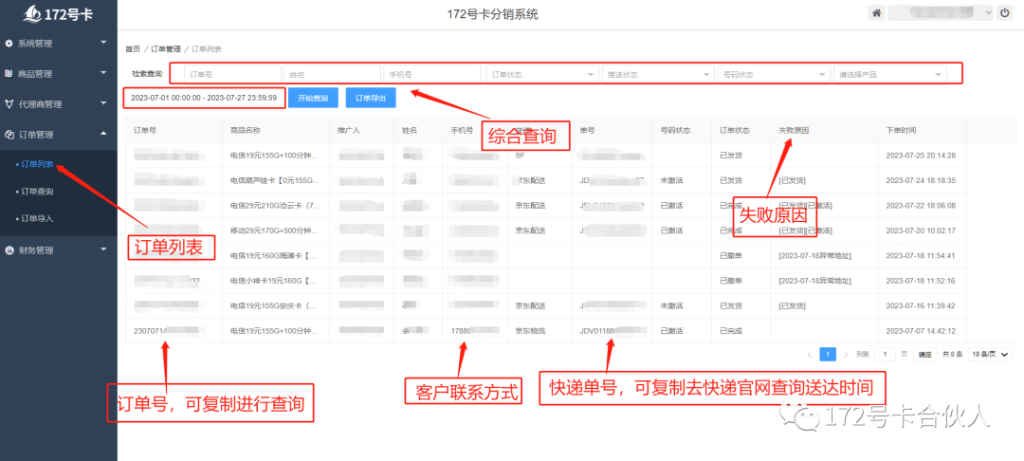The height and width of the screenshot is (461, 1024).
Task: Click the 下单时间 column header
Action: point(901,131)
